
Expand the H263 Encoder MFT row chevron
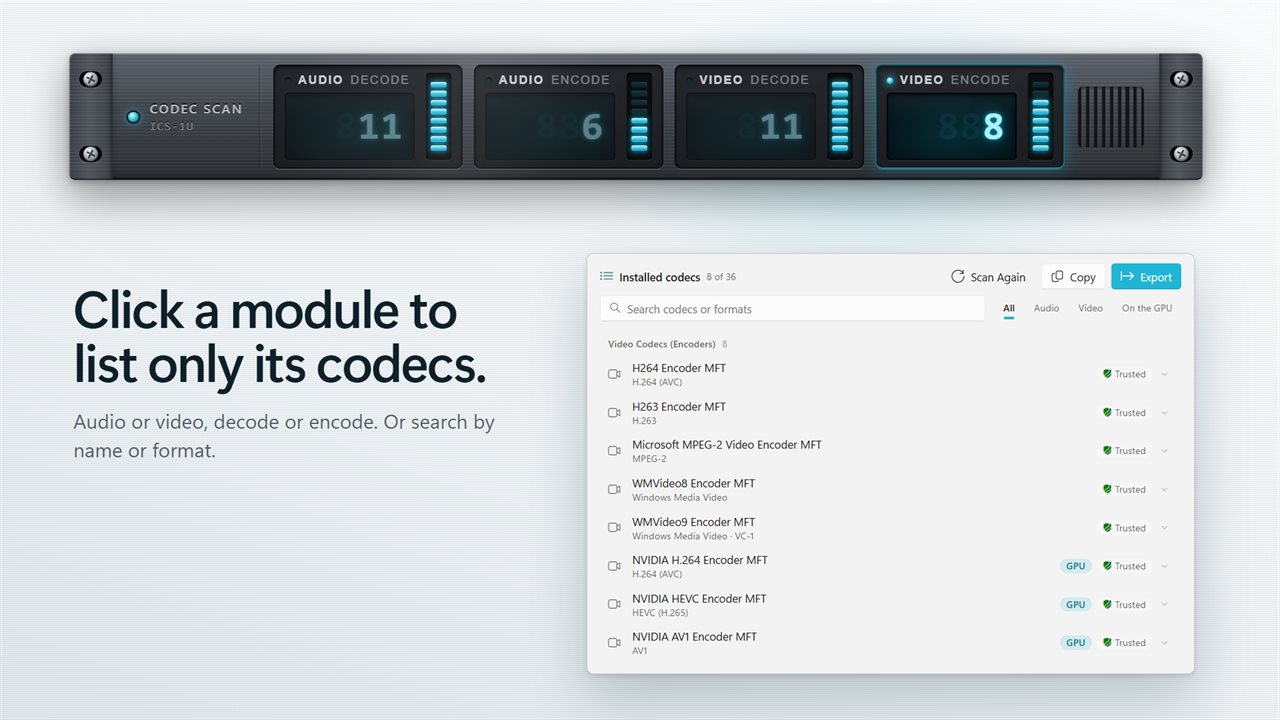coord(1164,412)
